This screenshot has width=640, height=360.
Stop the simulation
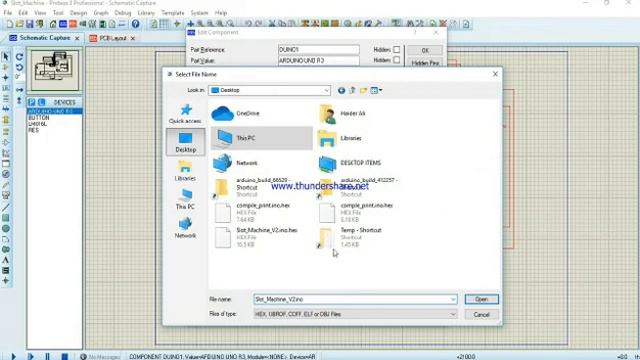[64, 356]
